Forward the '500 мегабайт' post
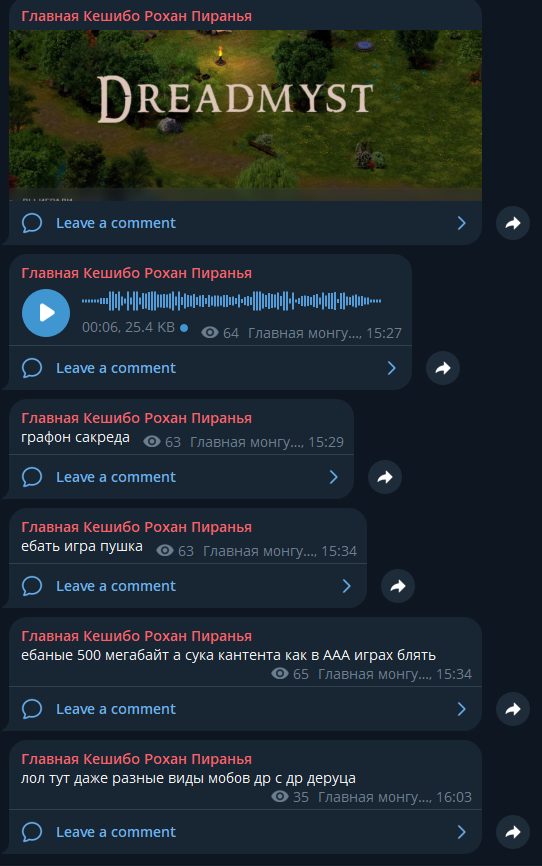 (513, 709)
